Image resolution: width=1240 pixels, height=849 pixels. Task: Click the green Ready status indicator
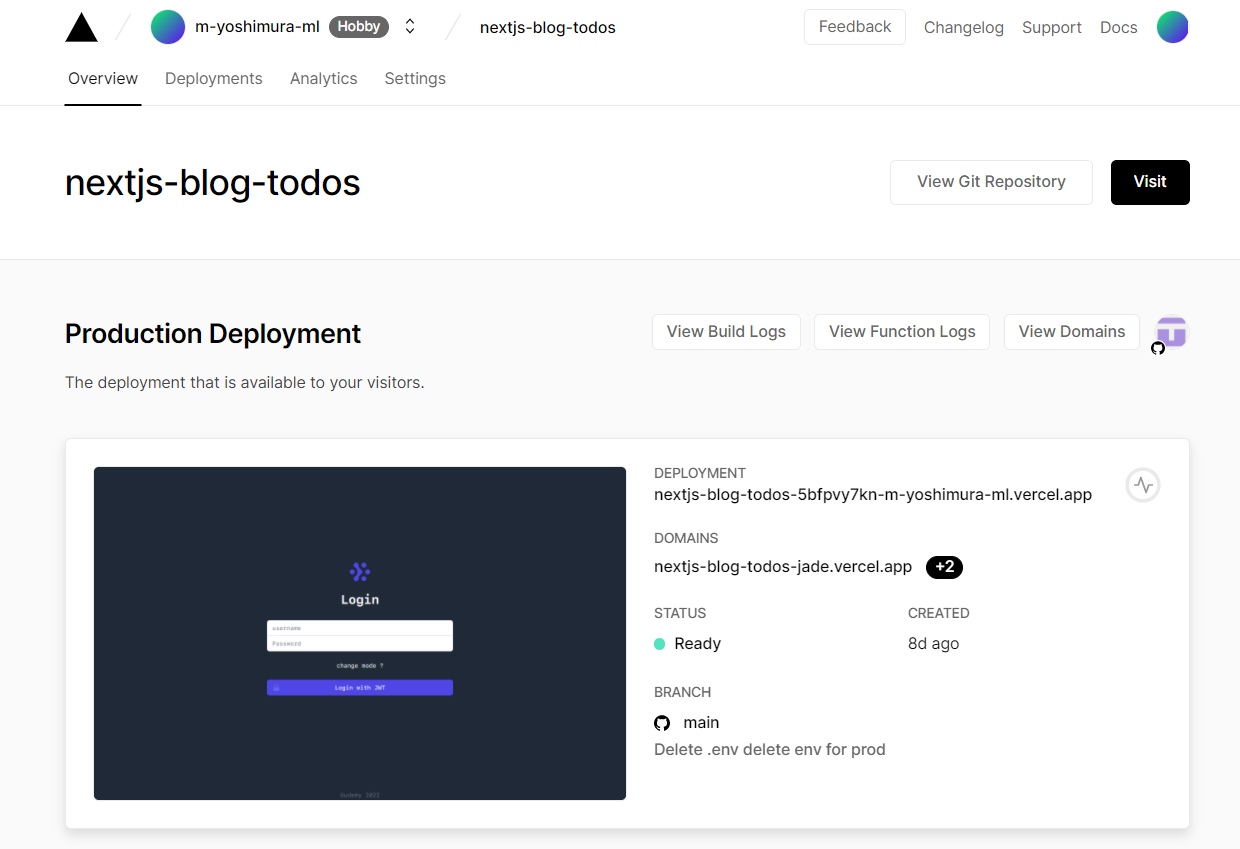tap(658, 643)
